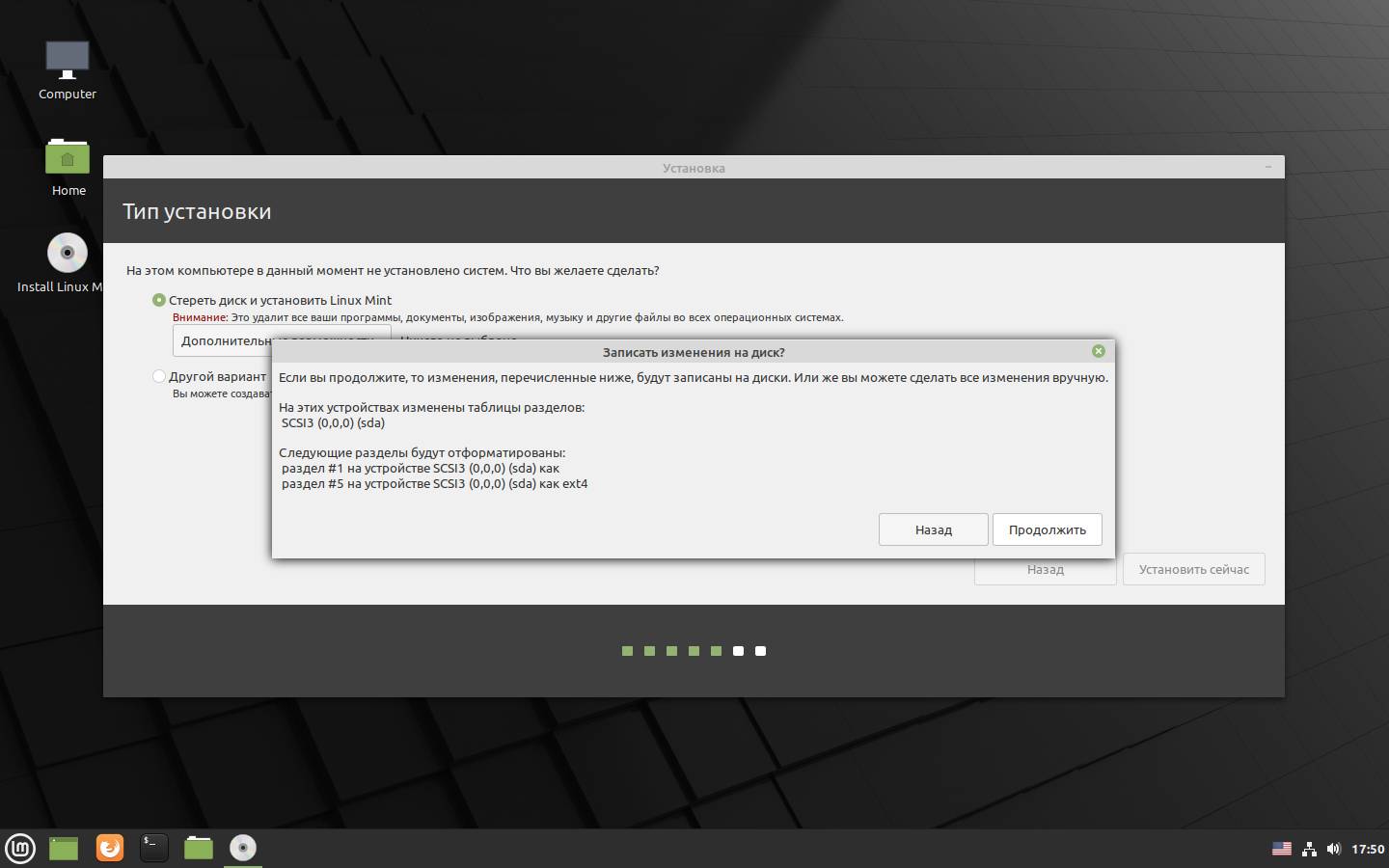
Task: Switch to installer window in the taskbar
Action: [x=243, y=848]
